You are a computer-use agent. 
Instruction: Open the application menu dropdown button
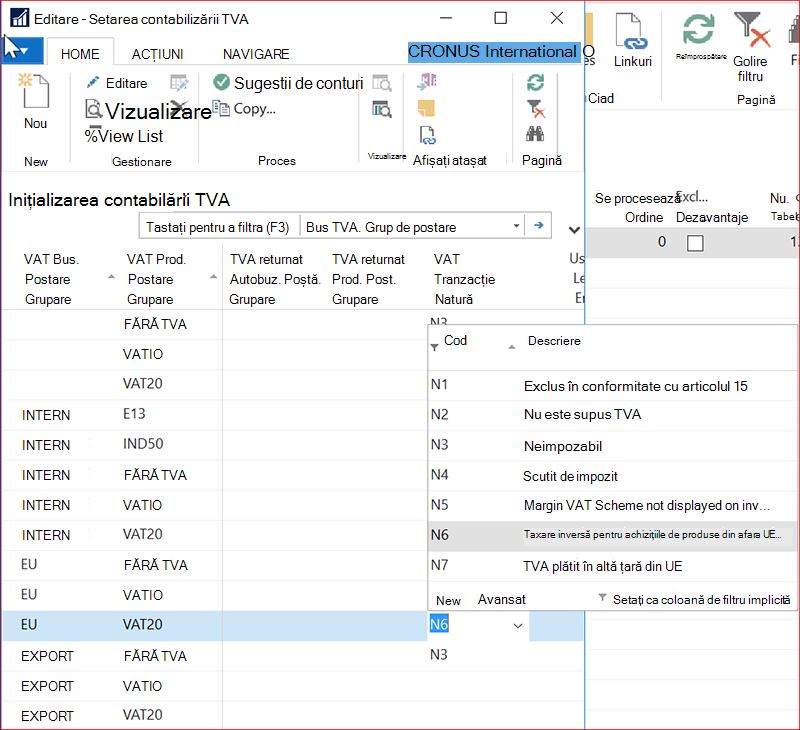22,51
